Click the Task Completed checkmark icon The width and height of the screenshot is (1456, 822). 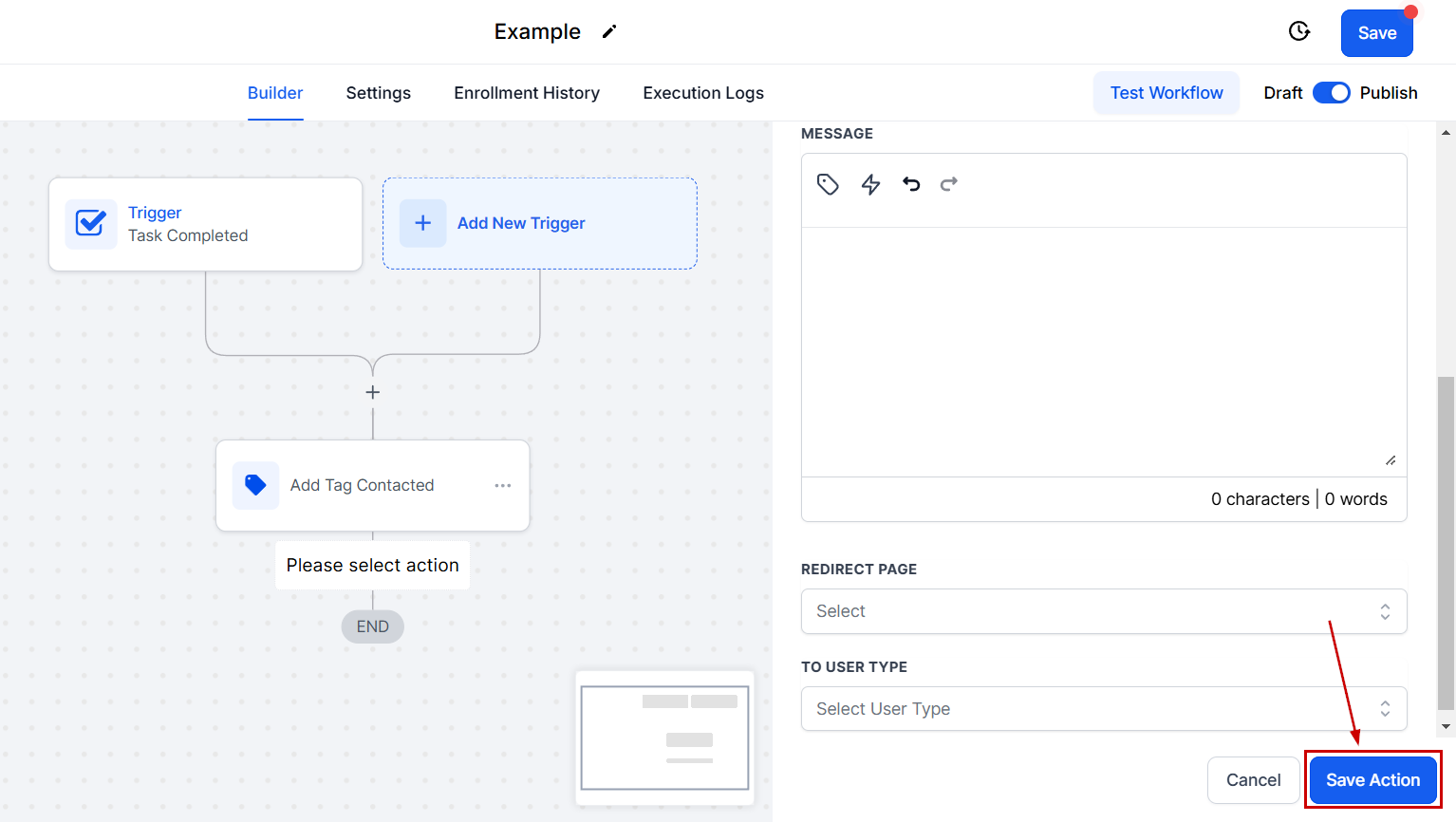click(90, 224)
